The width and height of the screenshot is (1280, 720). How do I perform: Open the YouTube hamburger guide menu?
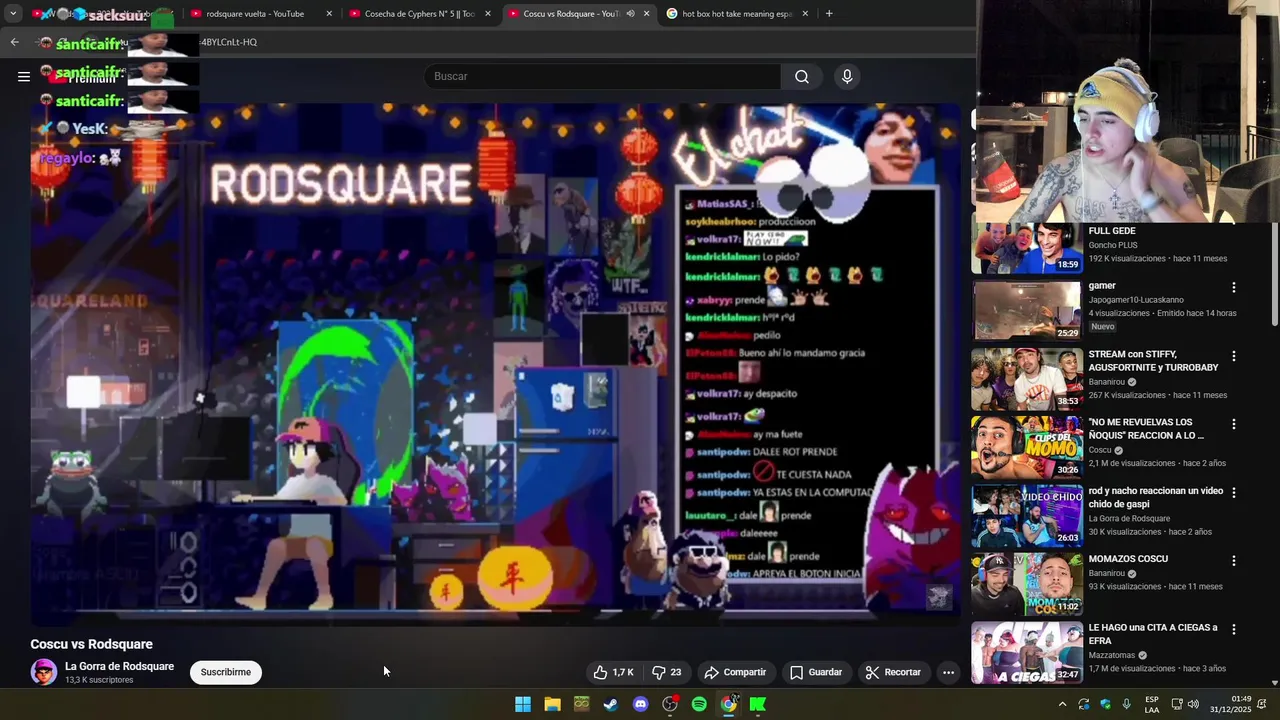24,76
